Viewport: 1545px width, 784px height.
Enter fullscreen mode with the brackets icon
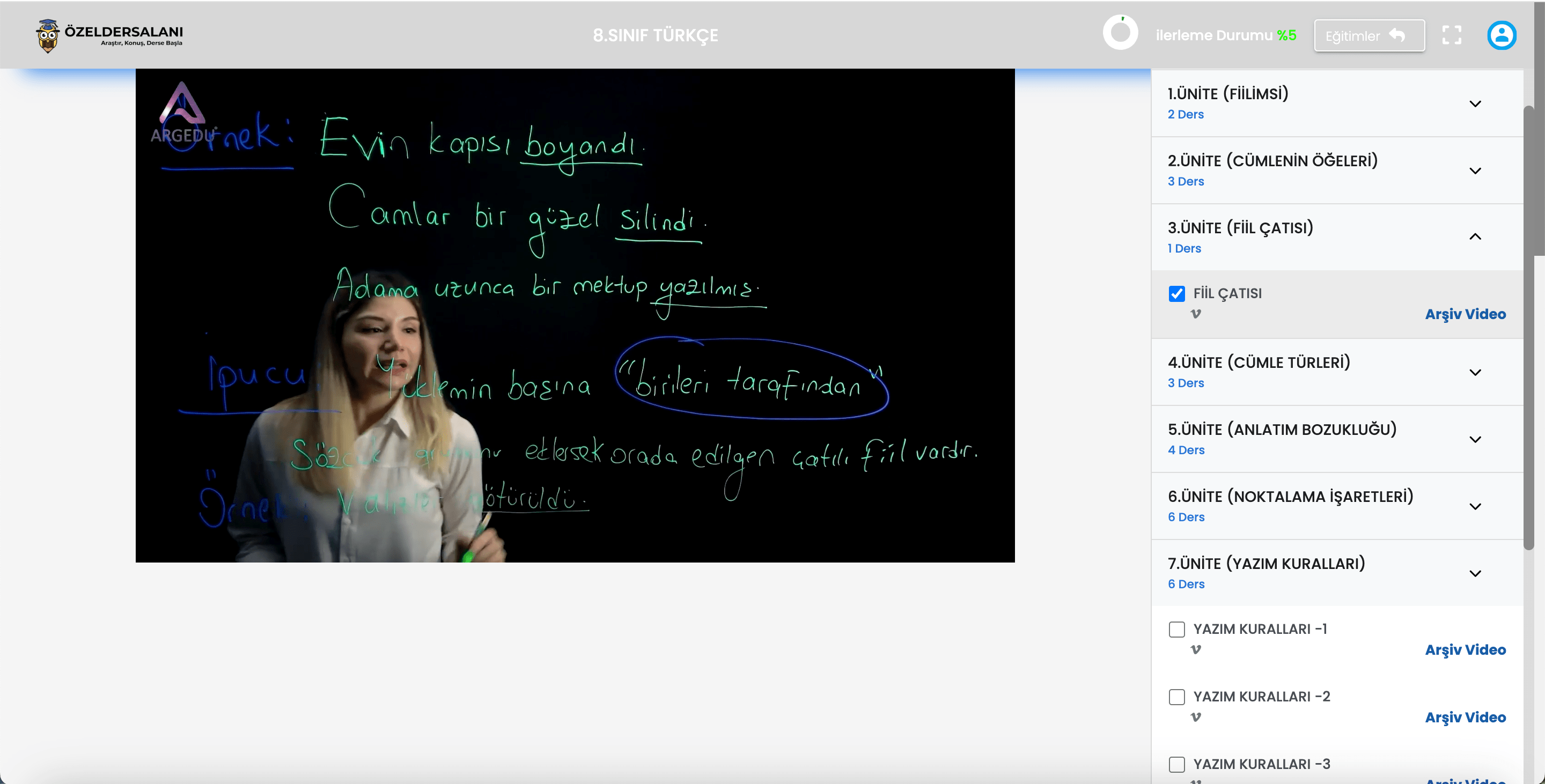[1452, 35]
